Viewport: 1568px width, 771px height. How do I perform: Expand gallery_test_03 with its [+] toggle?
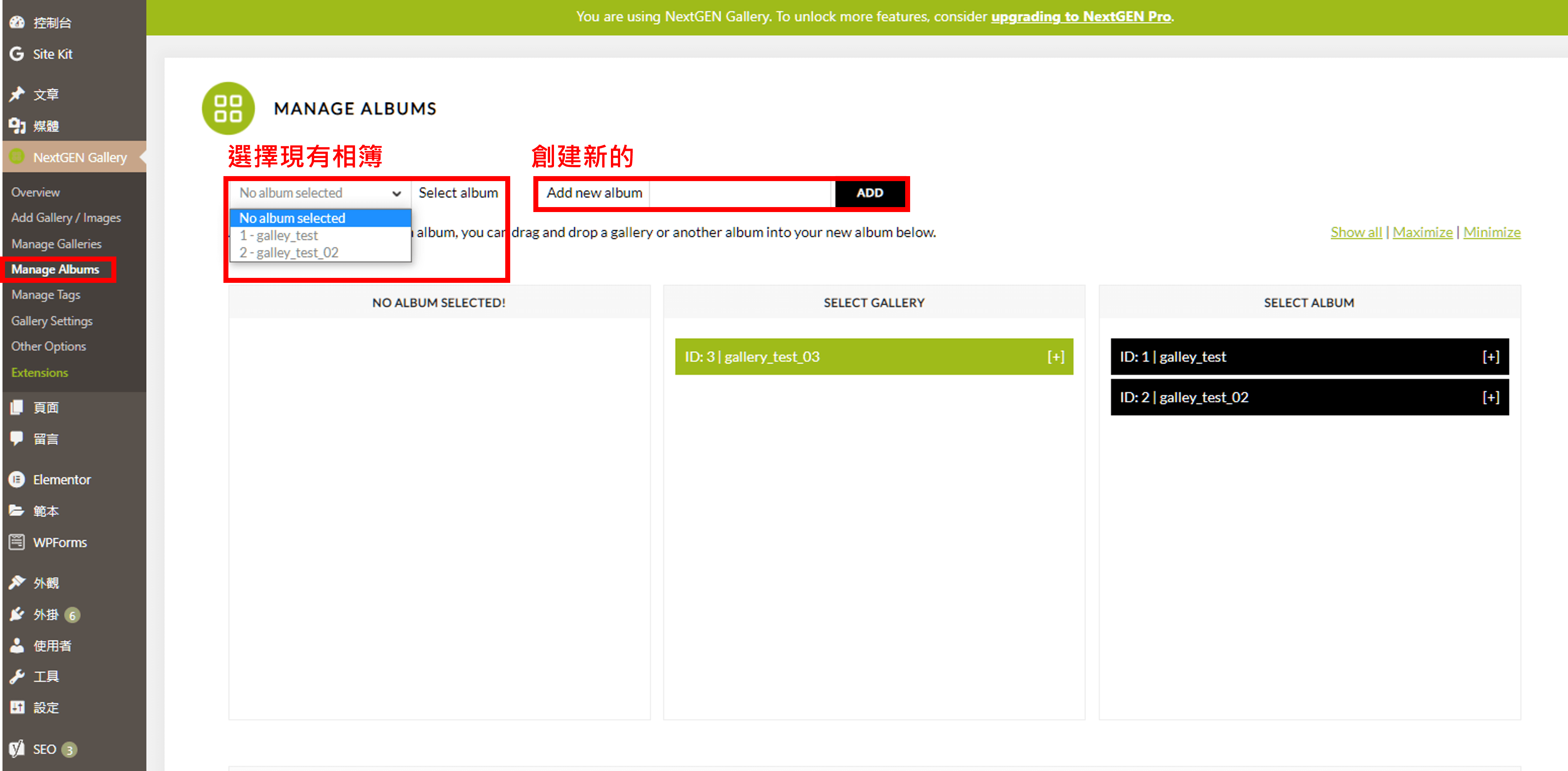pos(1056,357)
